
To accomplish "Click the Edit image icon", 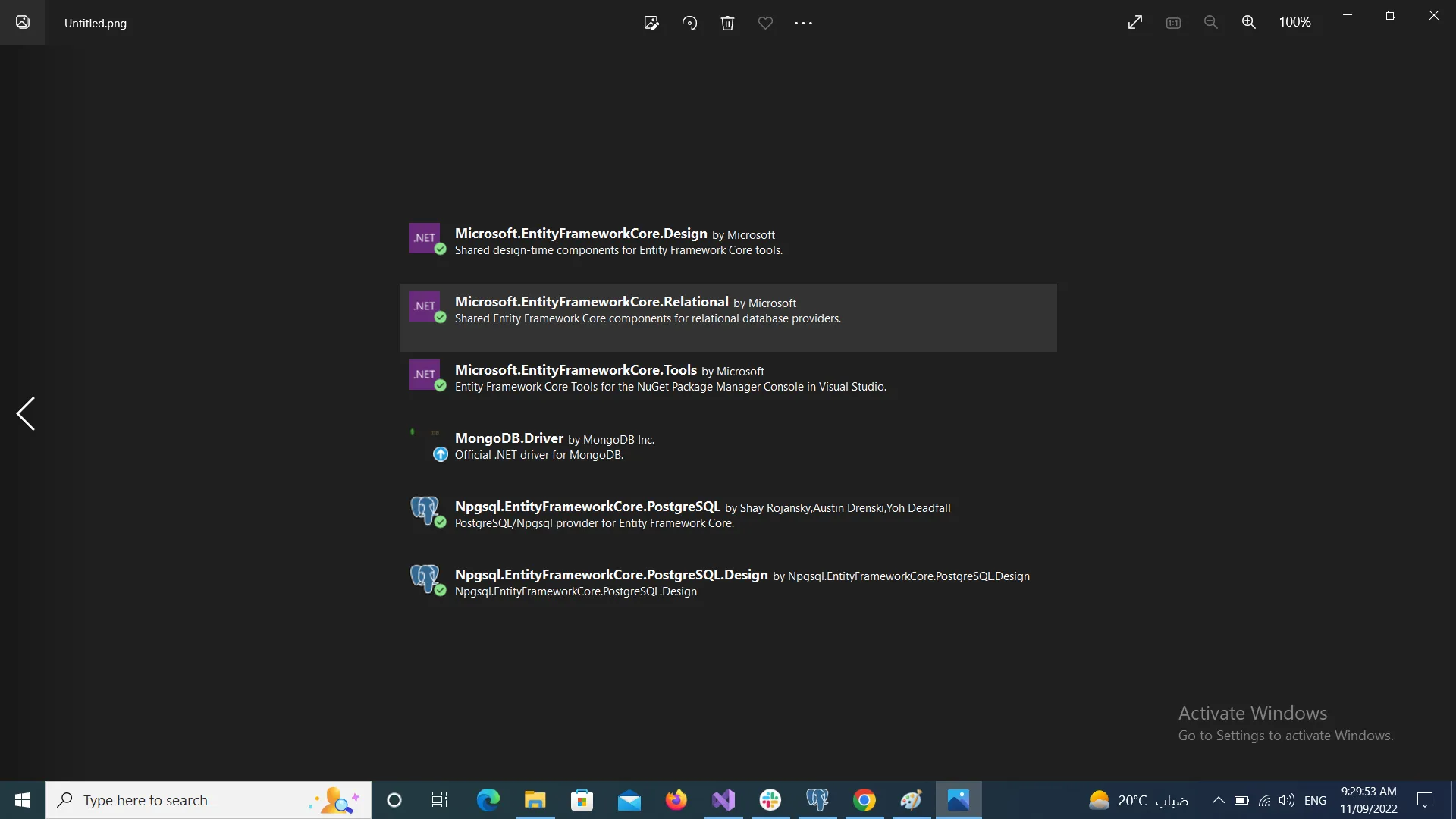I will tap(651, 23).
